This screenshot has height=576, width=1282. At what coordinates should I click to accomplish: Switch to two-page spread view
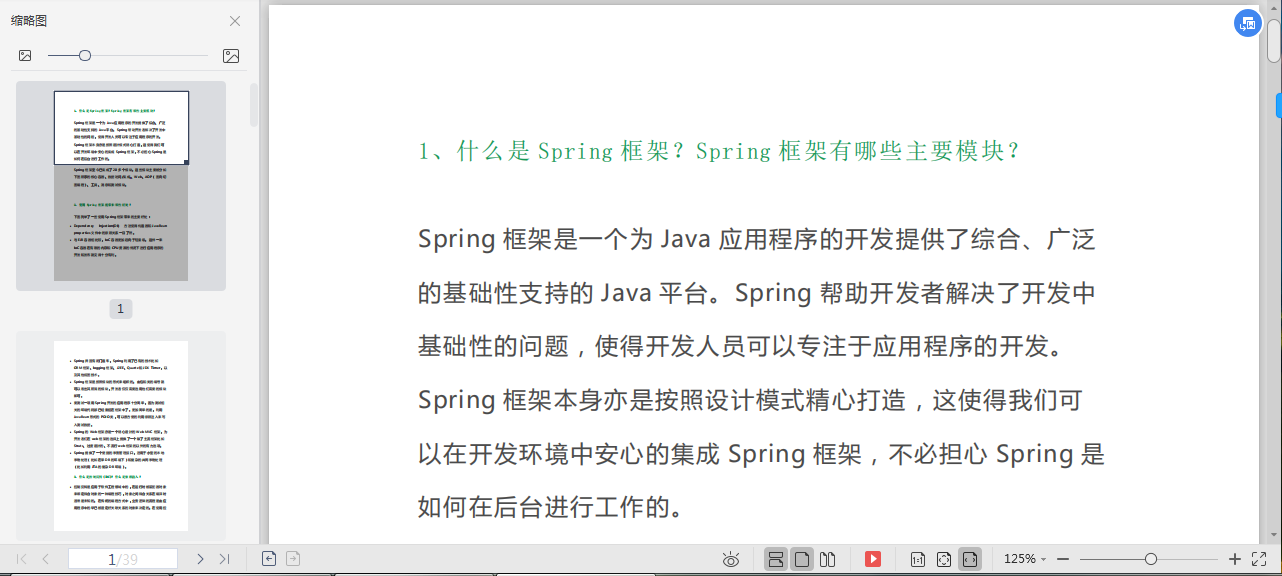click(x=826, y=559)
